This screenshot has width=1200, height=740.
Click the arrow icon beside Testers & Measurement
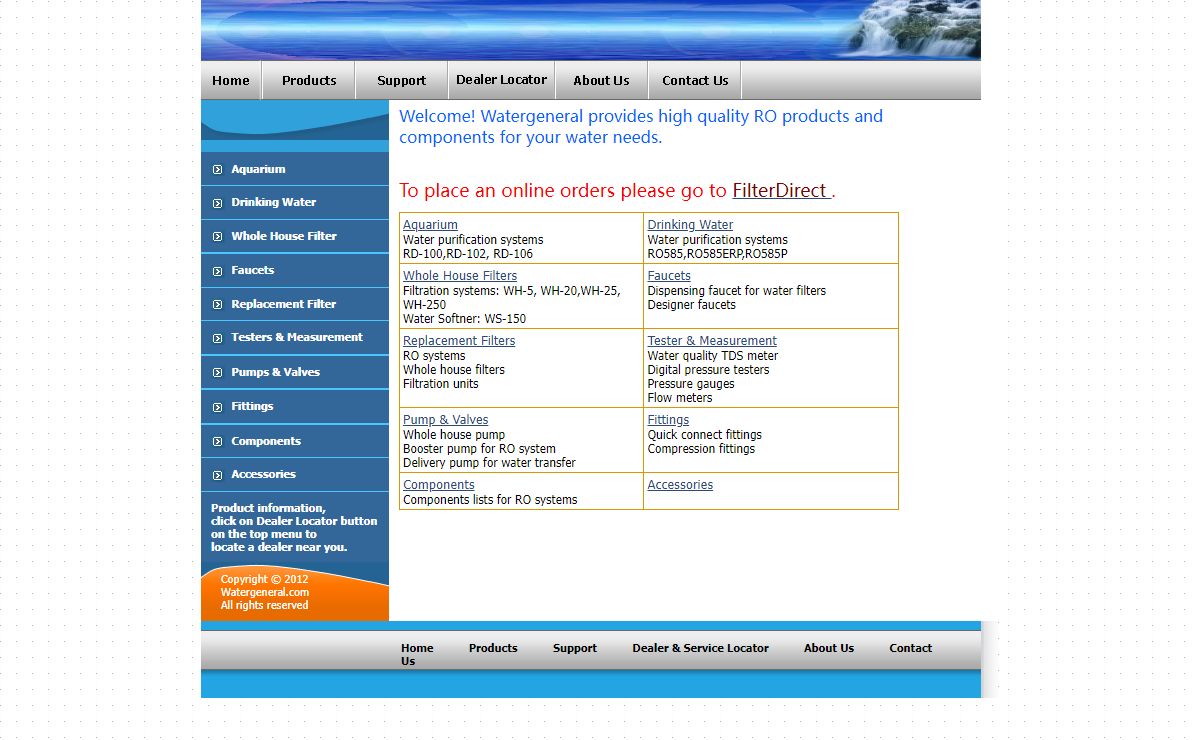(x=217, y=338)
